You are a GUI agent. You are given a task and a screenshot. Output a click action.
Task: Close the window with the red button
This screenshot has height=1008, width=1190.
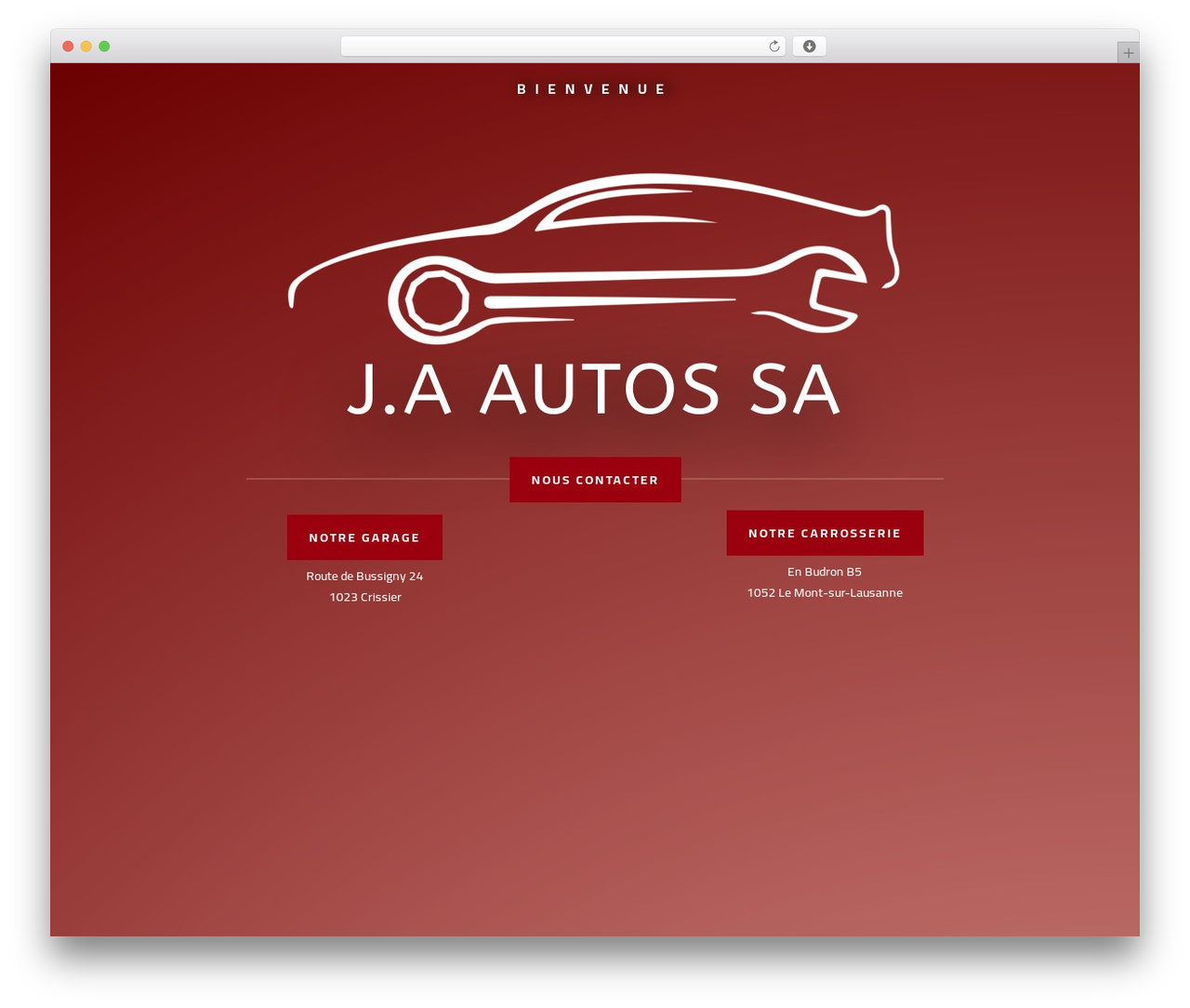click(68, 46)
